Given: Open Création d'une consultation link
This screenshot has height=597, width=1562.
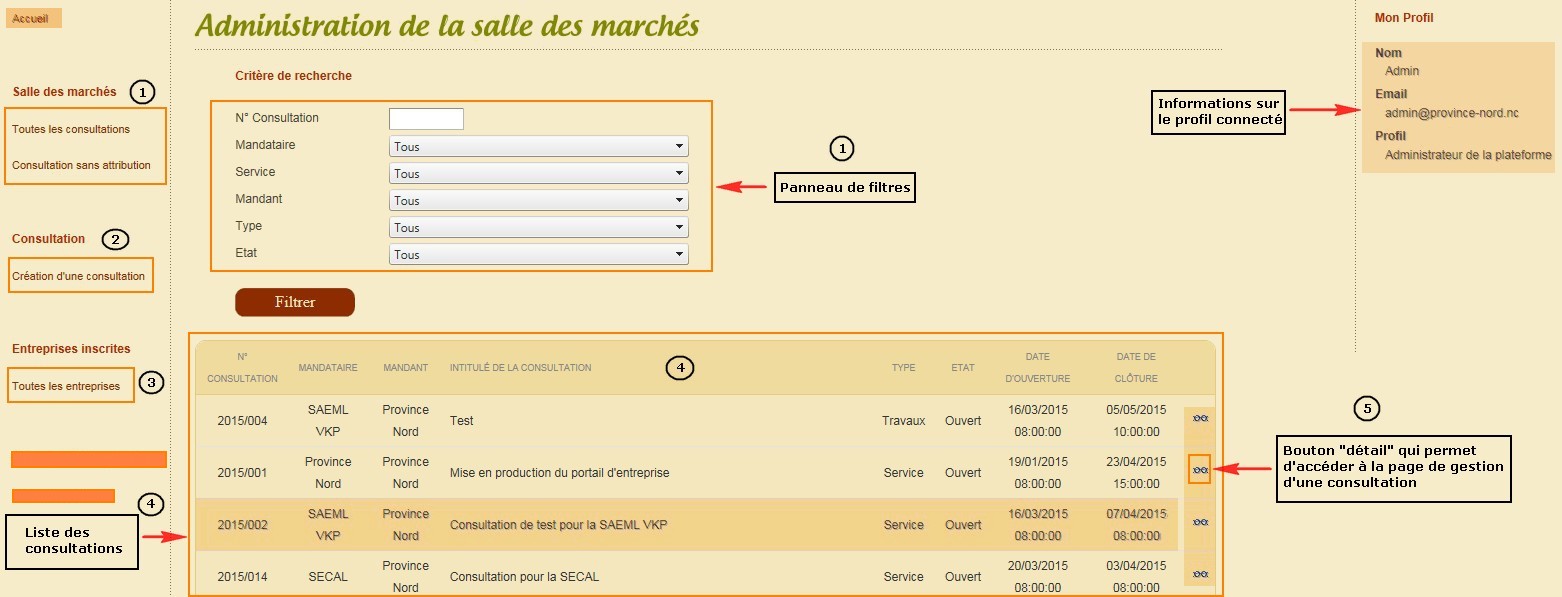Looking at the screenshot, I should pos(79,276).
